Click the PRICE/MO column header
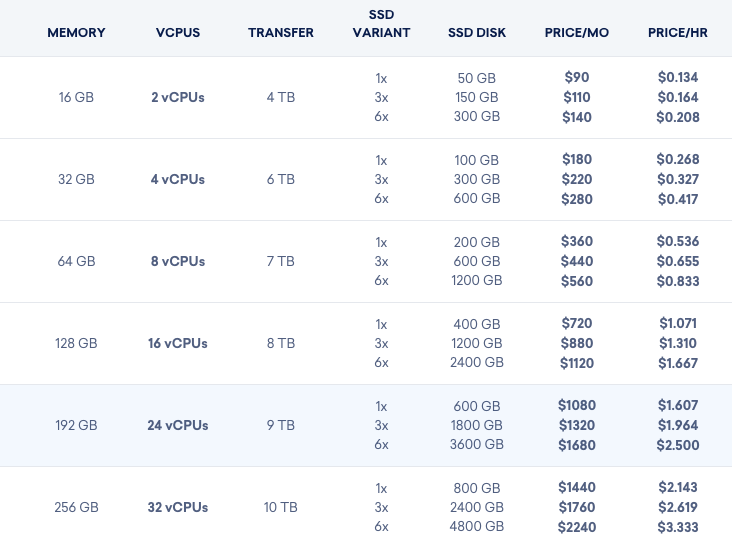This screenshot has width=732, height=546. 577,33
